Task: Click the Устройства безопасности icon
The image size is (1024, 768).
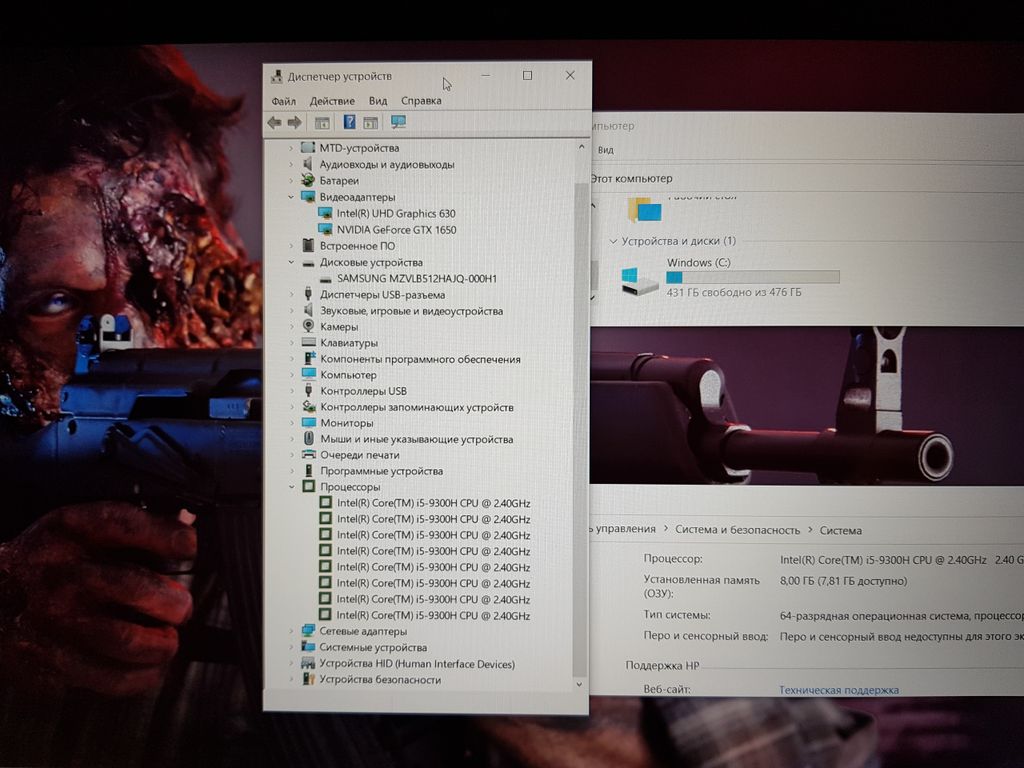Action: point(308,679)
